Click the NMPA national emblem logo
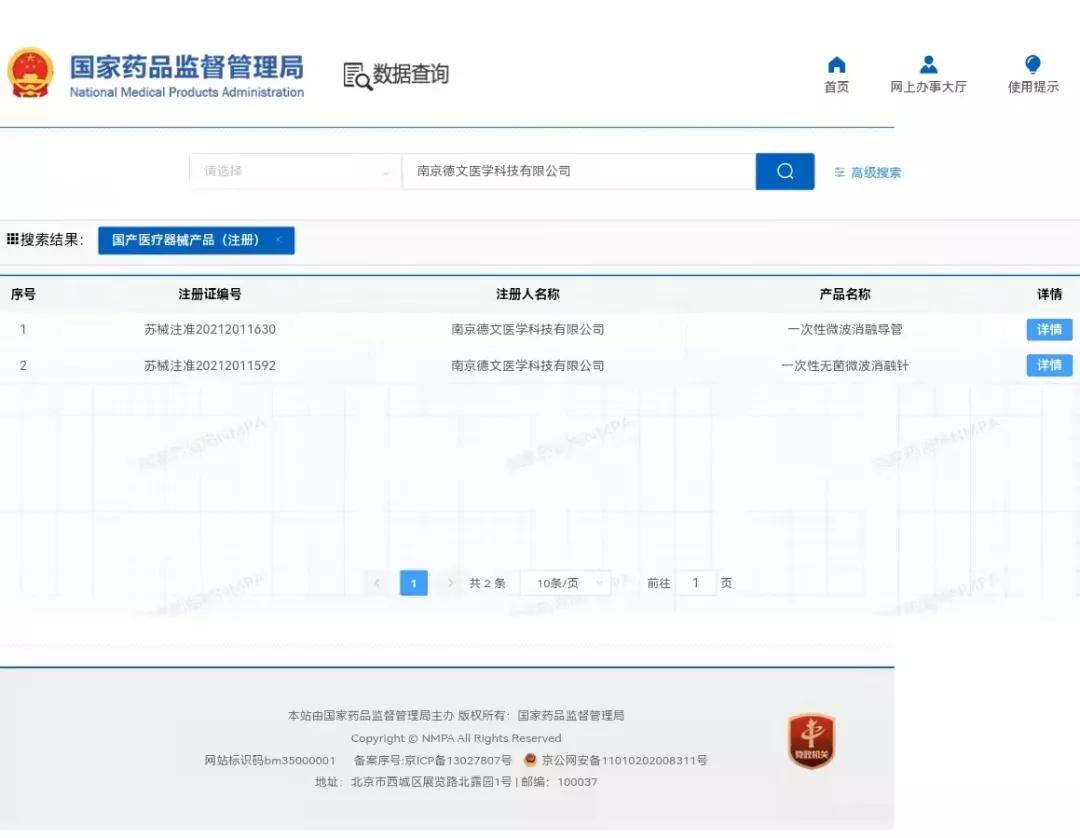This screenshot has height=838, width=1080. pos(32,73)
